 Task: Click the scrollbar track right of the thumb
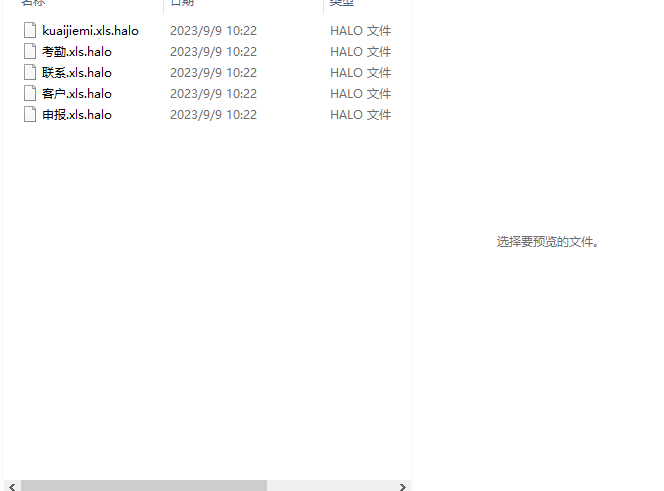(x=331, y=486)
